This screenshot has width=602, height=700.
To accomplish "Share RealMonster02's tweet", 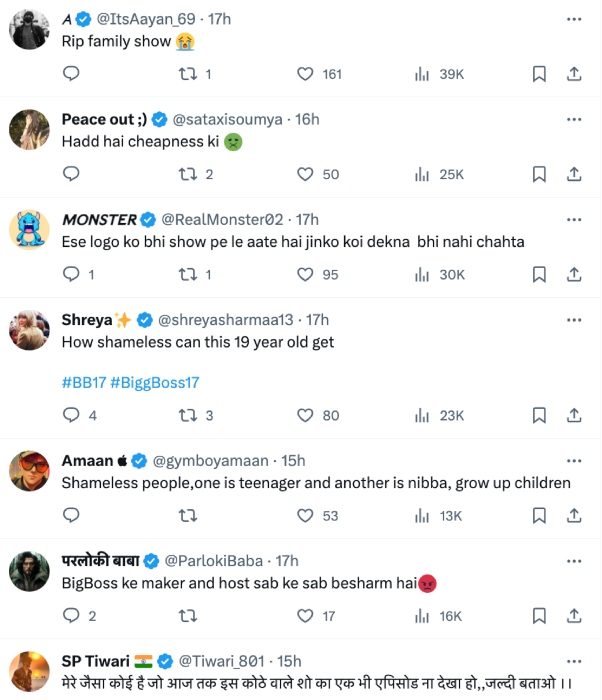I will 574,274.
